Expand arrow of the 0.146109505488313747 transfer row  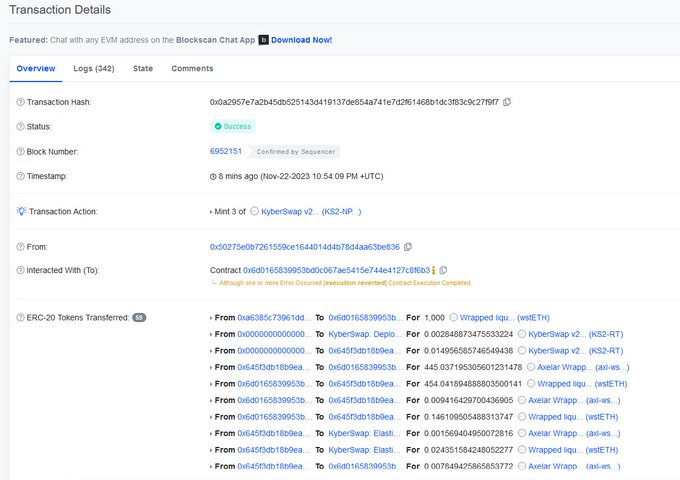click(211, 417)
